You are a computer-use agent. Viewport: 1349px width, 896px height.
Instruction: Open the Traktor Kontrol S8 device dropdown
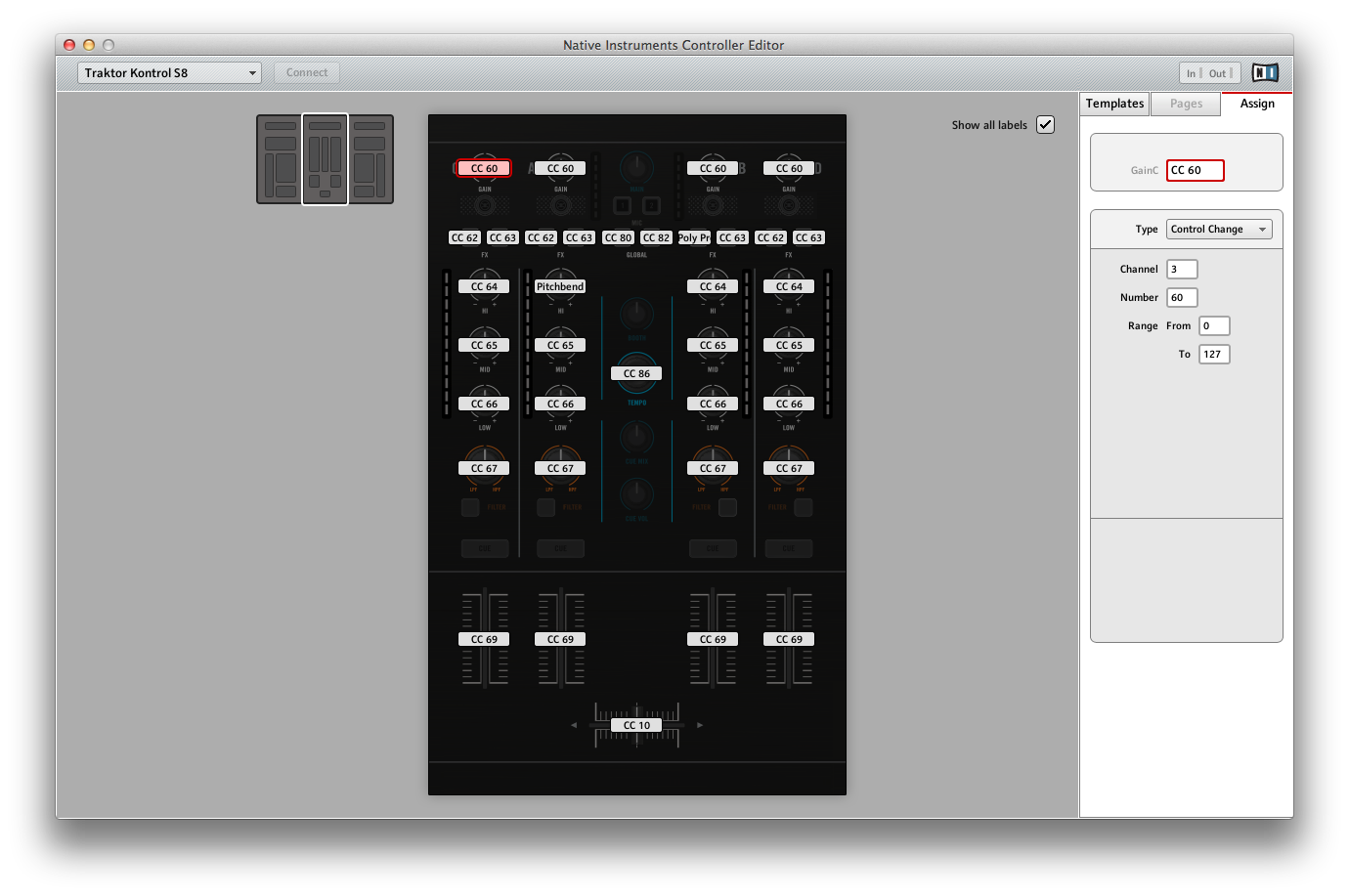click(x=170, y=72)
